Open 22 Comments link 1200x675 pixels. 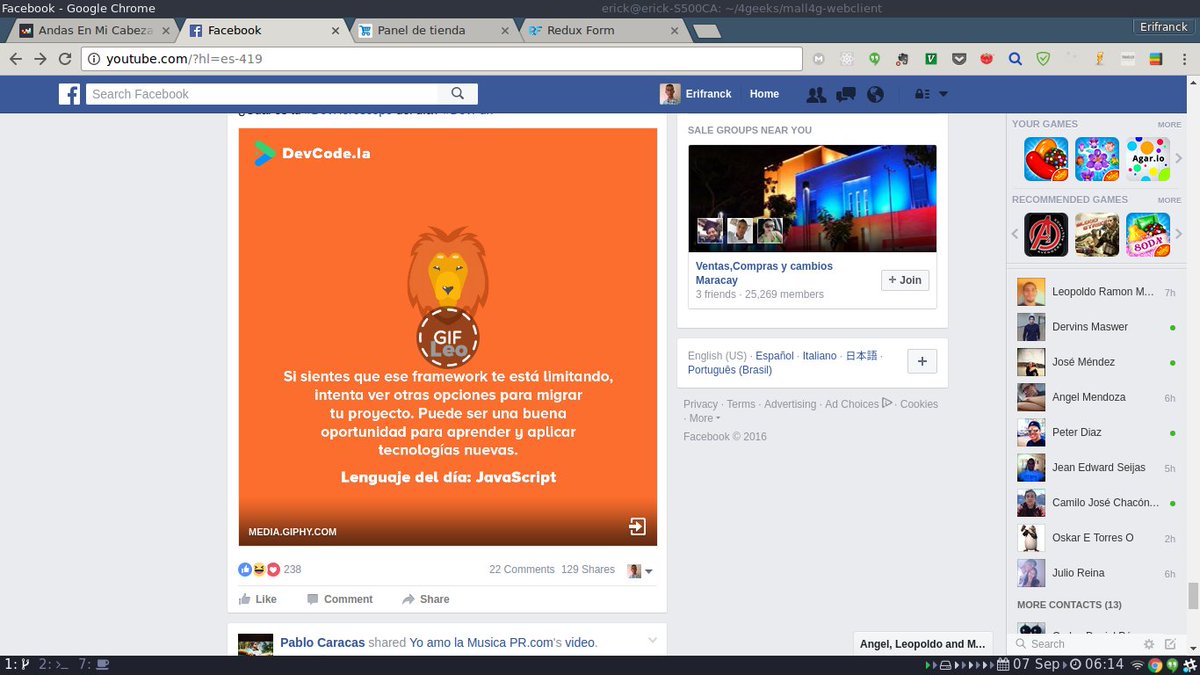(x=522, y=569)
